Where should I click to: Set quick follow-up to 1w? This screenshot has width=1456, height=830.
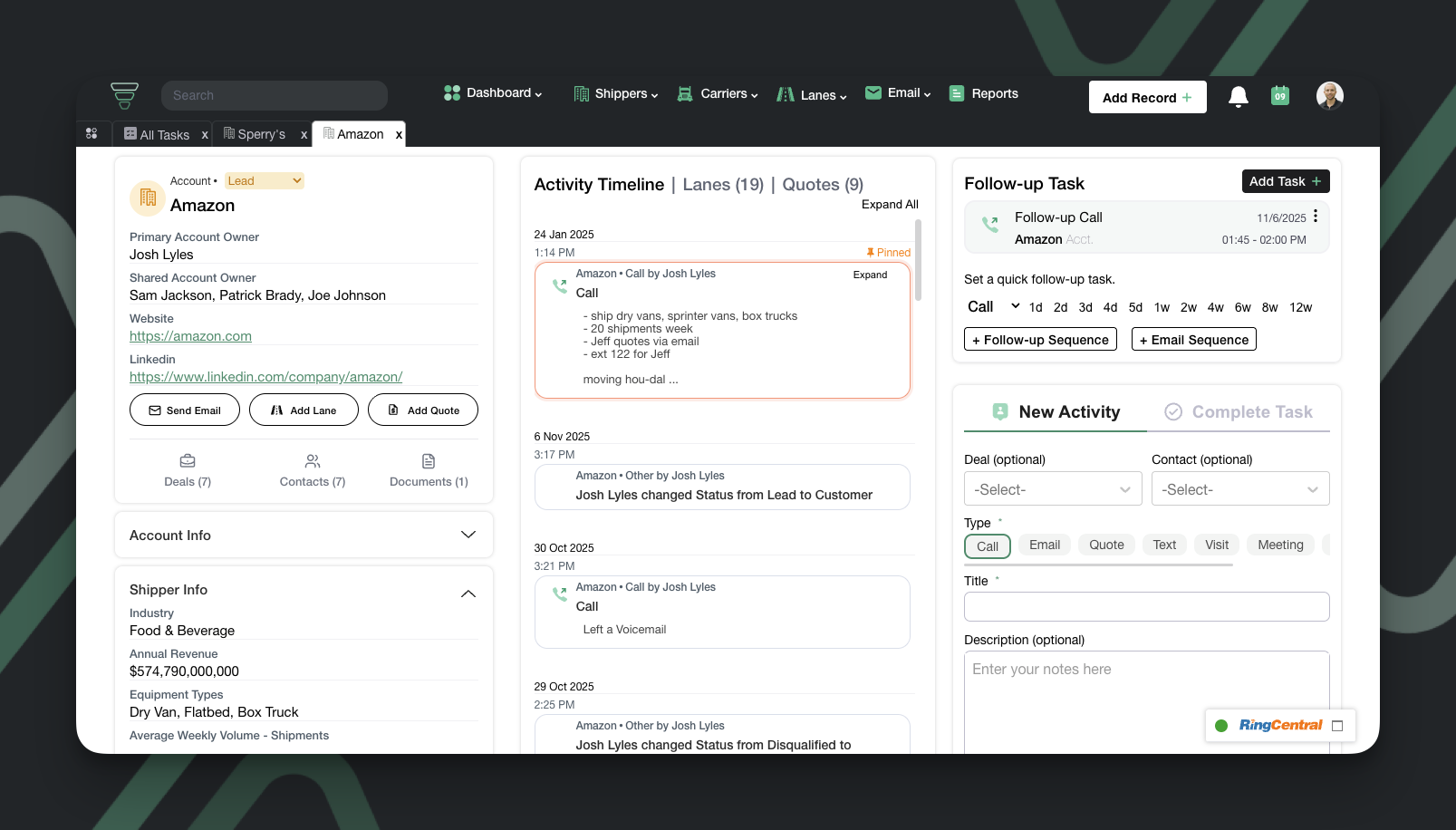tap(1162, 307)
